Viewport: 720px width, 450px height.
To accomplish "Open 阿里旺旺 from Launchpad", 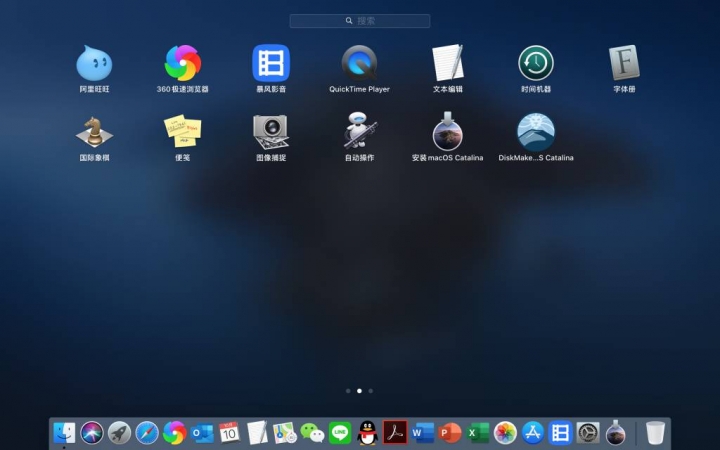I will point(94,63).
